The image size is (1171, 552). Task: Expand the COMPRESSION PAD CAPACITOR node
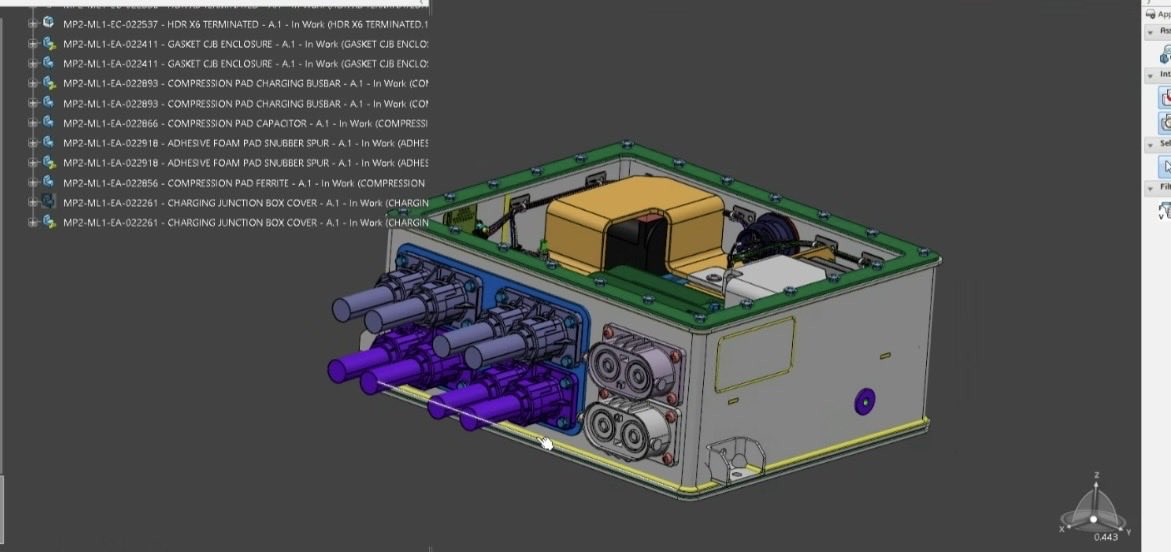33,123
